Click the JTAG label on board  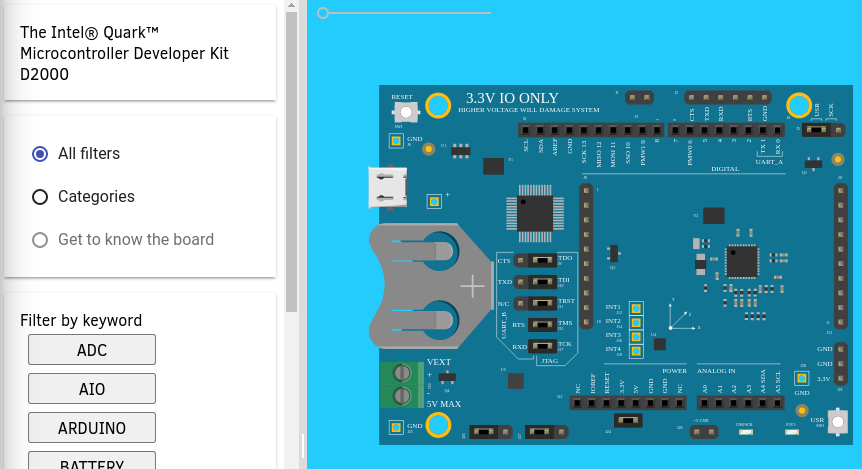(549, 361)
